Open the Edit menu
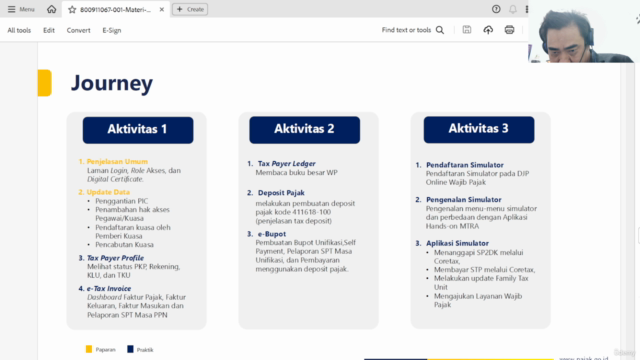The height and width of the screenshot is (360, 640). pyautogui.click(x=49, y=30)
